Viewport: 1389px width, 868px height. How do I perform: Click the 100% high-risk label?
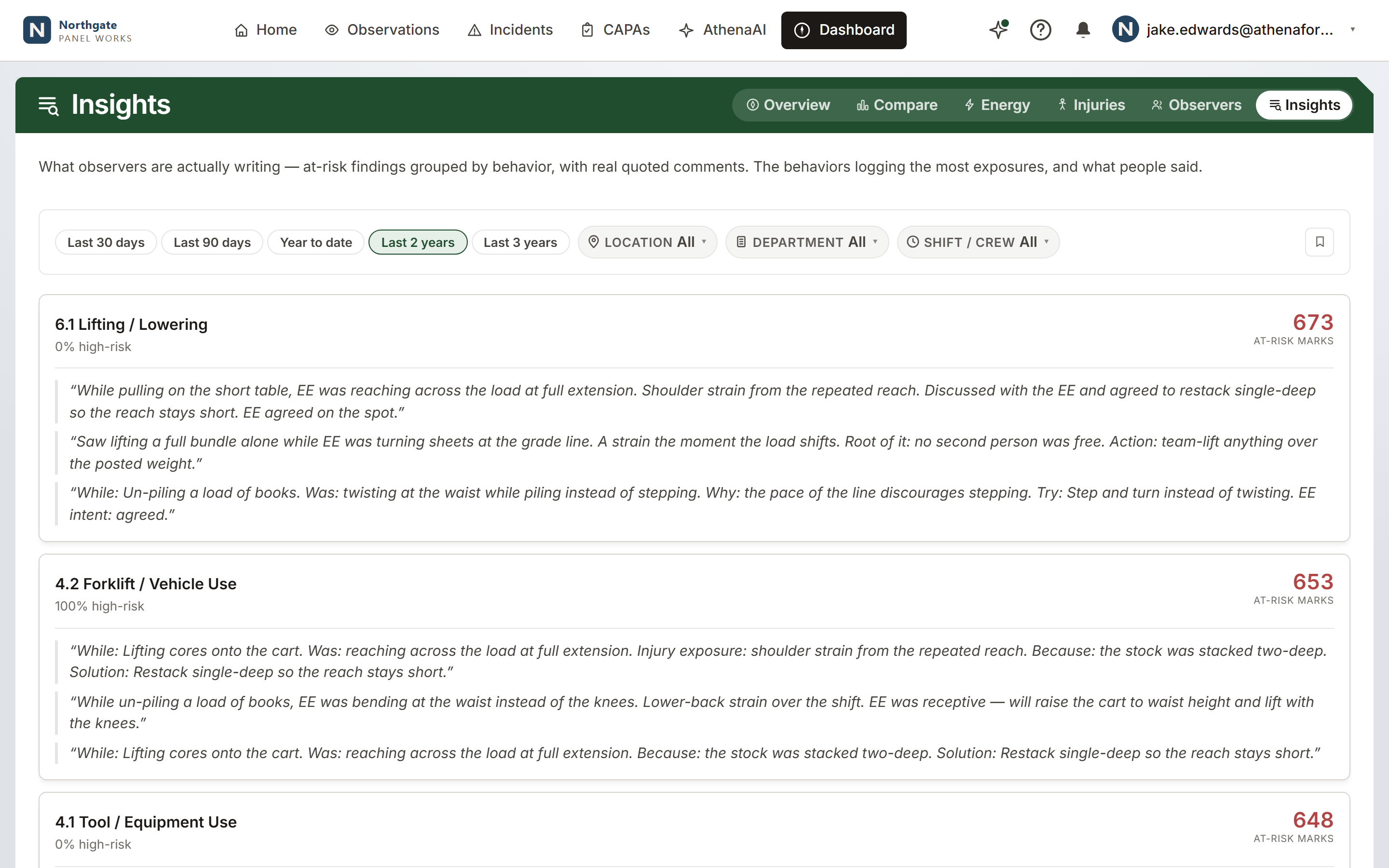(99, 606)
